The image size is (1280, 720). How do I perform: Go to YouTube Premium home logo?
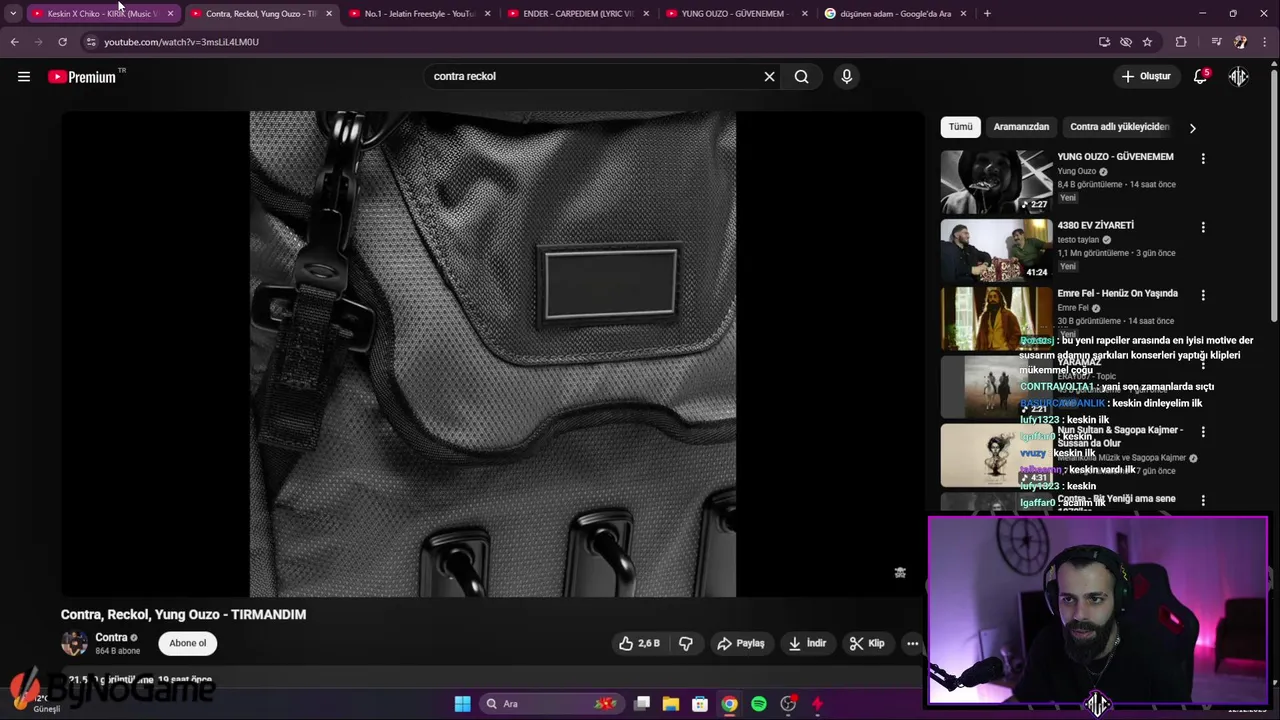coord(82,77)
